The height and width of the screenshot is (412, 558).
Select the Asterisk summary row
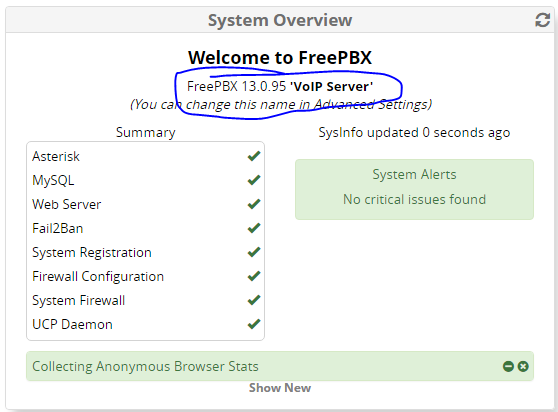coord(146,156)
